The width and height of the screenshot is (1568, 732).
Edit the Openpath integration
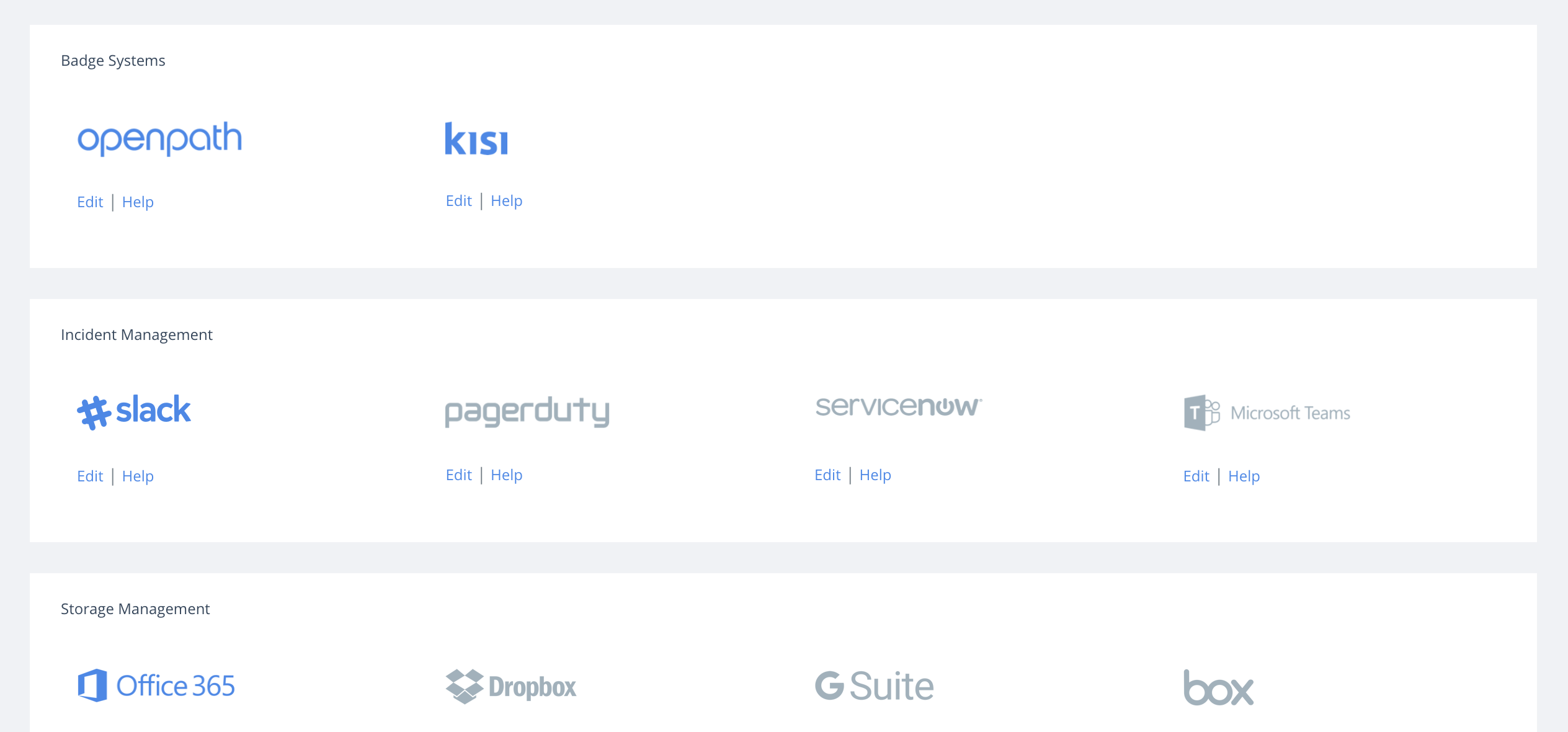pyautogui.click(x=90, y=202)
